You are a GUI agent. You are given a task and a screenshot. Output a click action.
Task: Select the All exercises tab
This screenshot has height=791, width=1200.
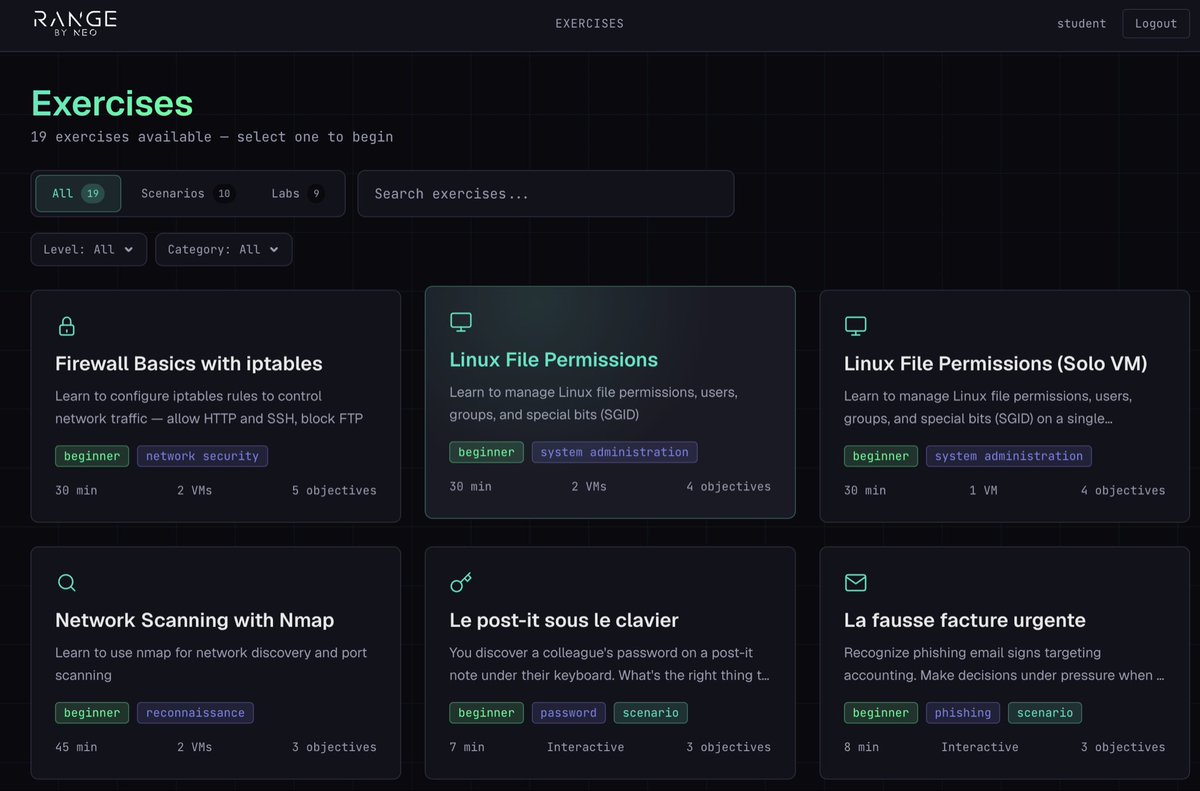tap(78, 193)
